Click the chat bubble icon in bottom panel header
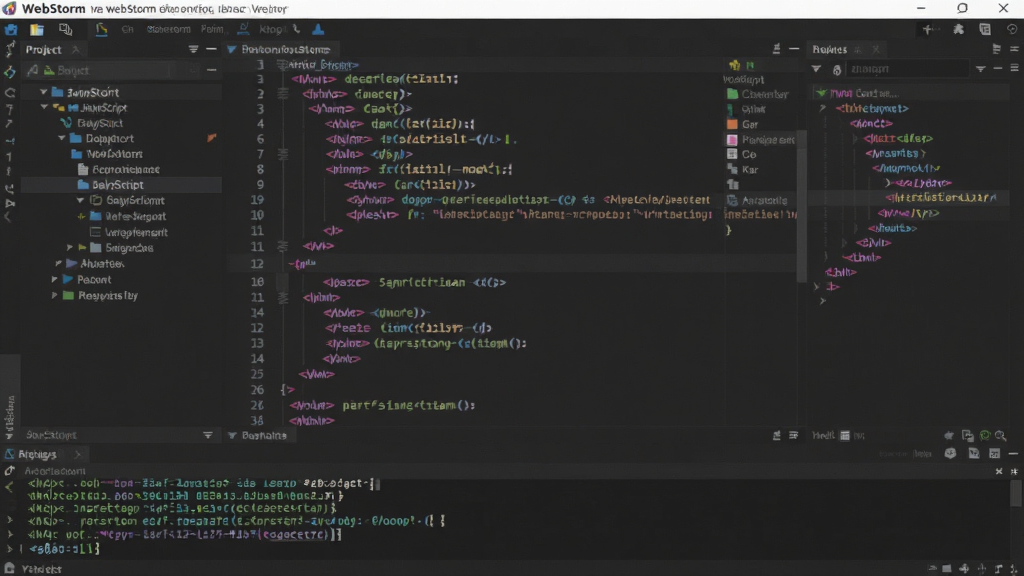The width and height of the screenshot is (1024, 576). coord(950,454)
